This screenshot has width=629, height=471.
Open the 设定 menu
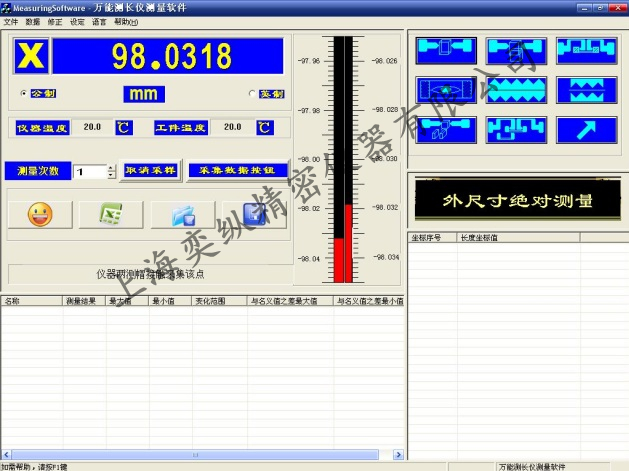click(77, 21)
